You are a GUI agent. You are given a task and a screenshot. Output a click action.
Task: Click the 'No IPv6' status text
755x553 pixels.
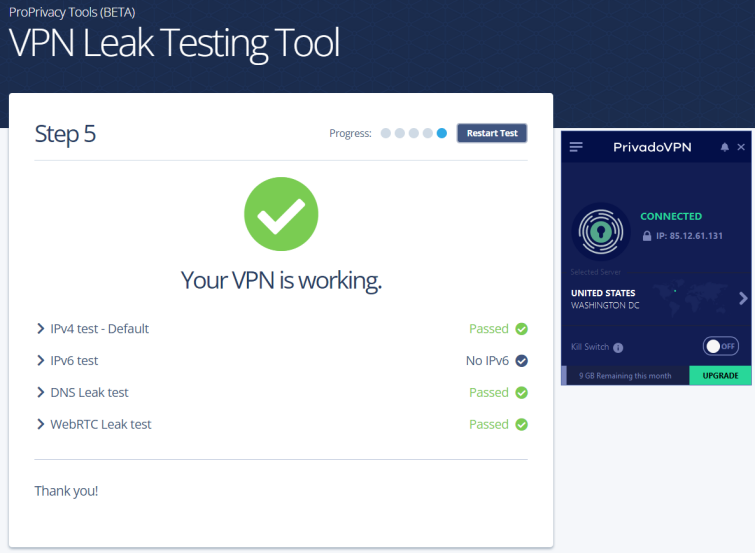(487, 360)
